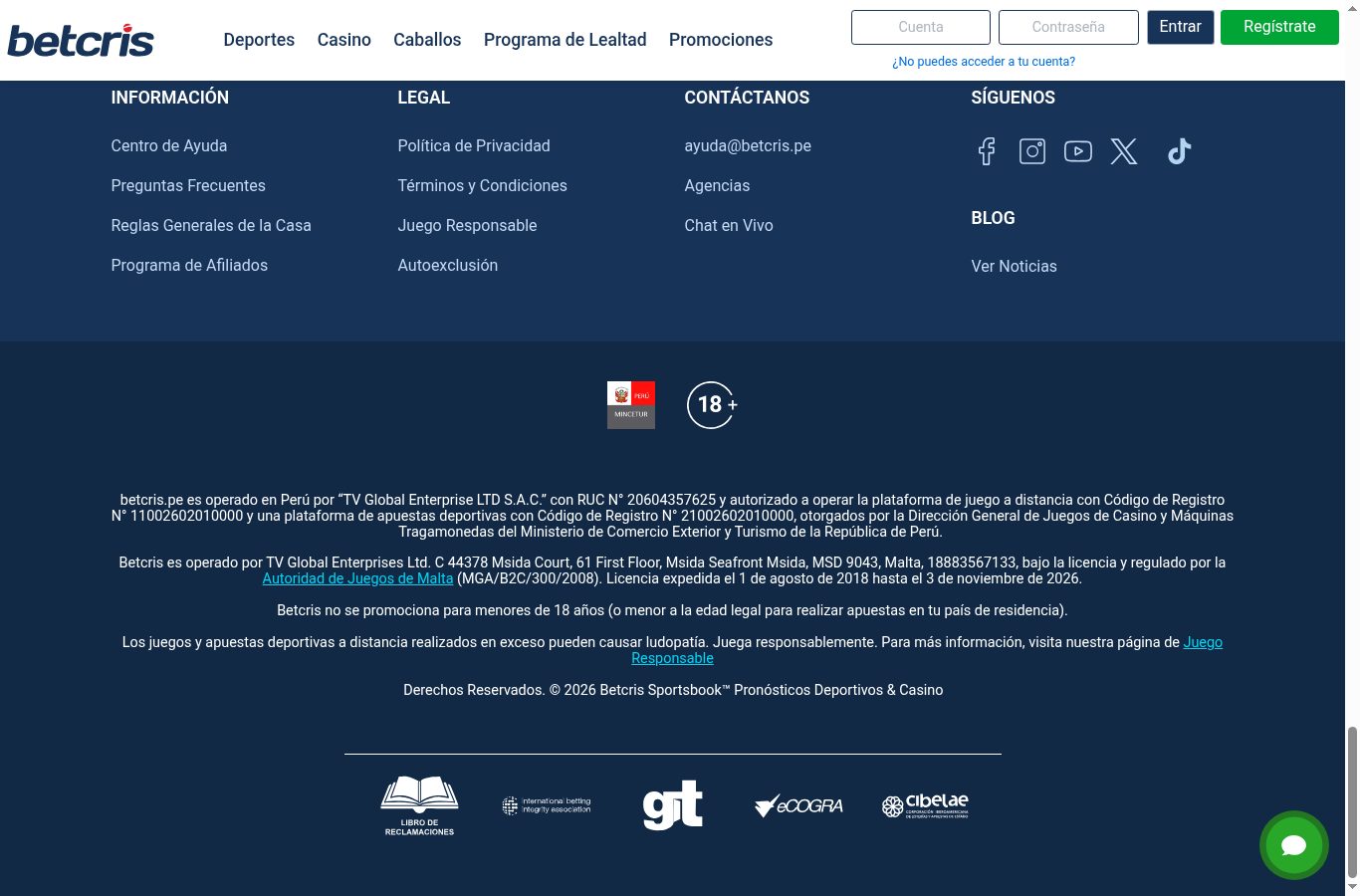Focus the Cuenta input field
This screenshot has width=1360, height=896.
tap(921, 27)
